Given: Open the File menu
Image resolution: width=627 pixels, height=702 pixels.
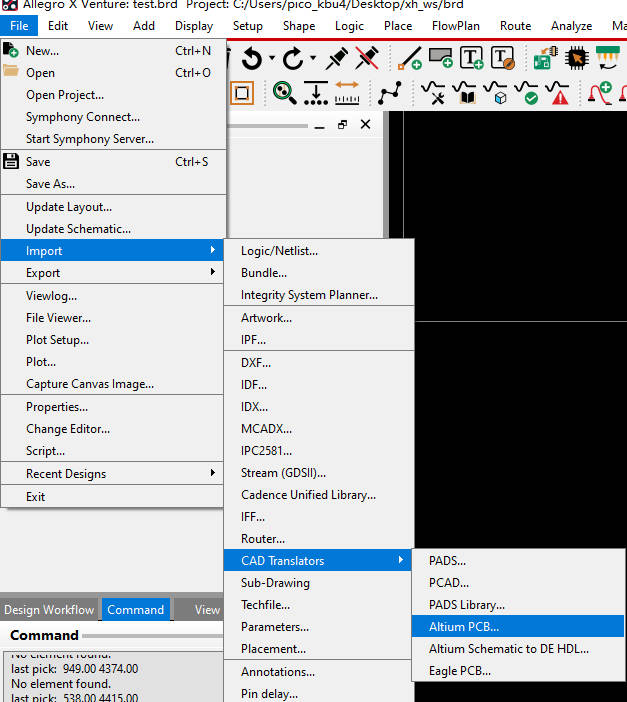Looking at the screenshot, I should click(x=19, y=26).
